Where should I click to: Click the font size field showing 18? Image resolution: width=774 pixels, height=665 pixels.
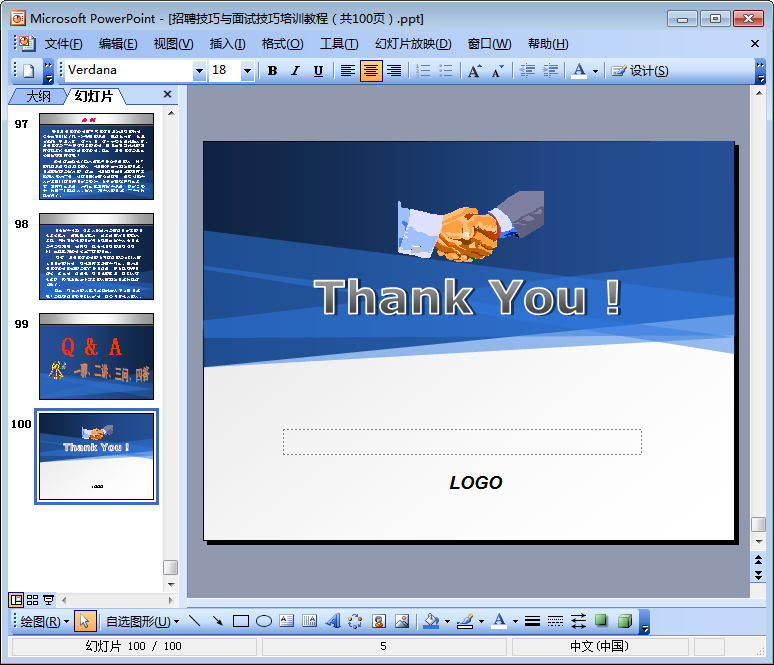pyautogui.click(x=225, y=71)
